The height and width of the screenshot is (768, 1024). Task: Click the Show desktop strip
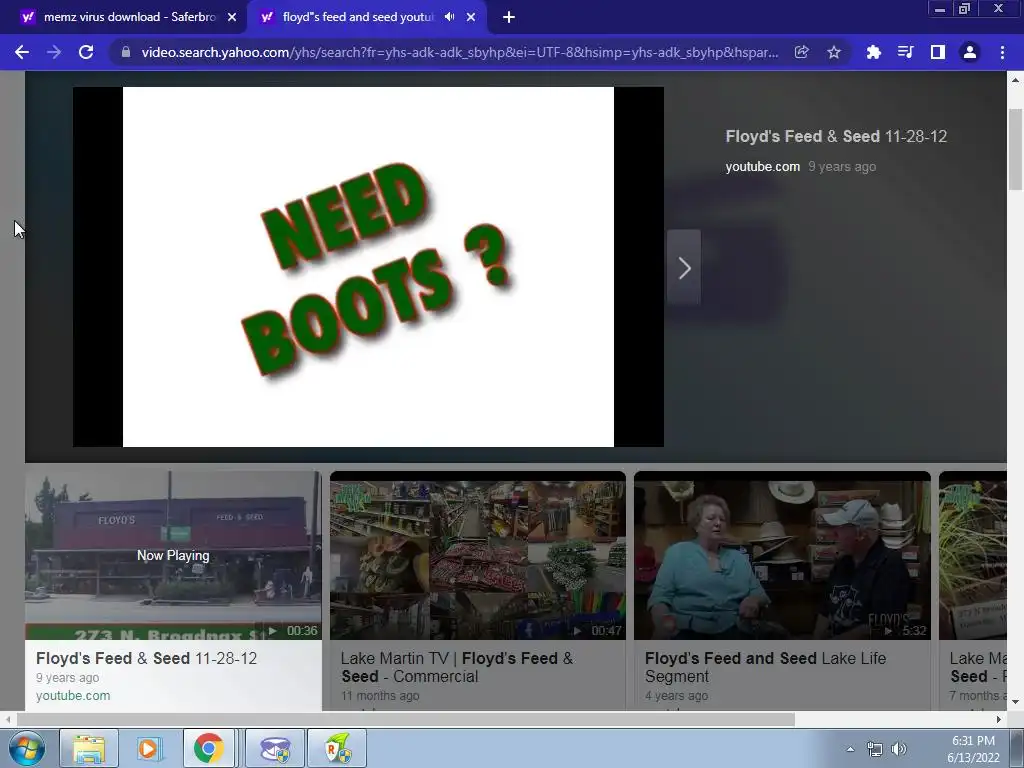pyautogui.click(x=1017, y=748)
